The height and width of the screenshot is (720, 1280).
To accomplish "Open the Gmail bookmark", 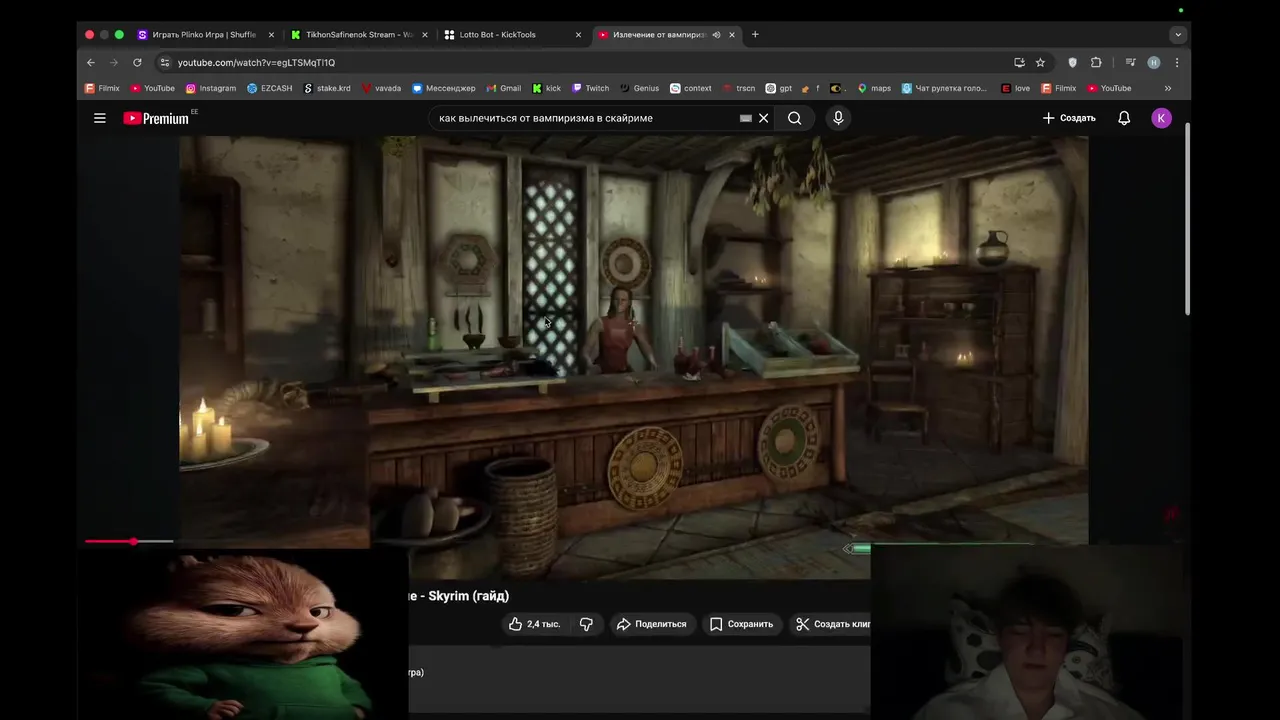I will click(504, 88).
